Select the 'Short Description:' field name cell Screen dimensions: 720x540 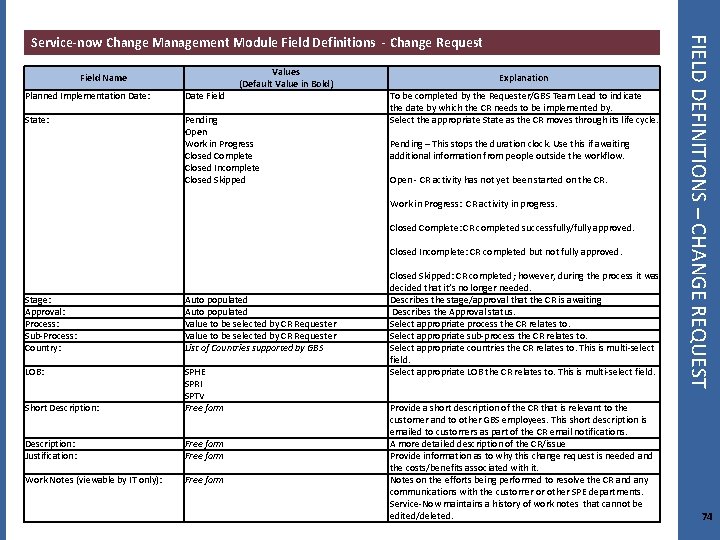click(104, 420)
